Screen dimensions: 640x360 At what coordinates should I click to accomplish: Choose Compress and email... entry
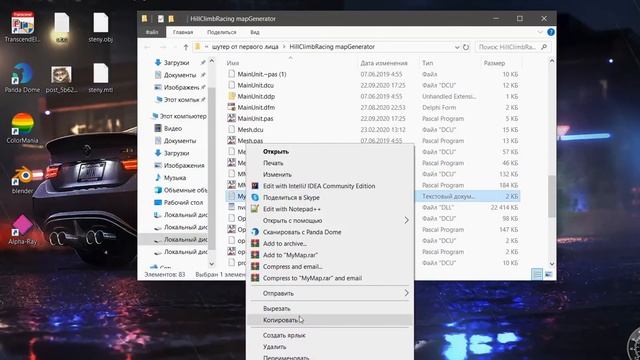point(293,267)
